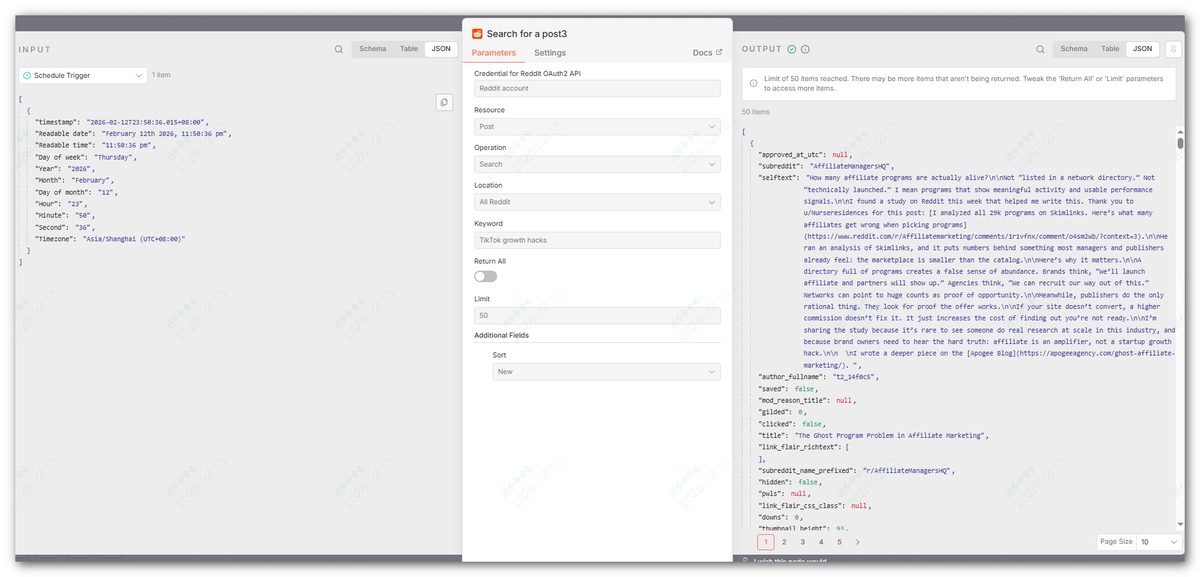Click the "Readable date" value in input JSON
Image resolution: width=1200 pixels, height=577 pixels.
[x=166, y=133]
